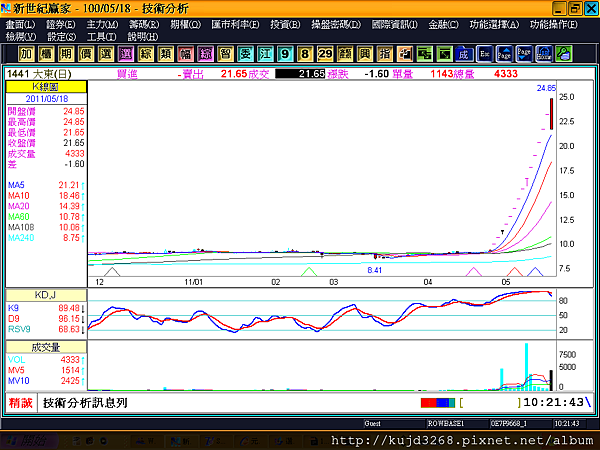Click the date 2011/05/18 in K-line panel
Image resolution: width=600 pixels, height=450 pixels.
pyautogui.click(x=47, y=99)
